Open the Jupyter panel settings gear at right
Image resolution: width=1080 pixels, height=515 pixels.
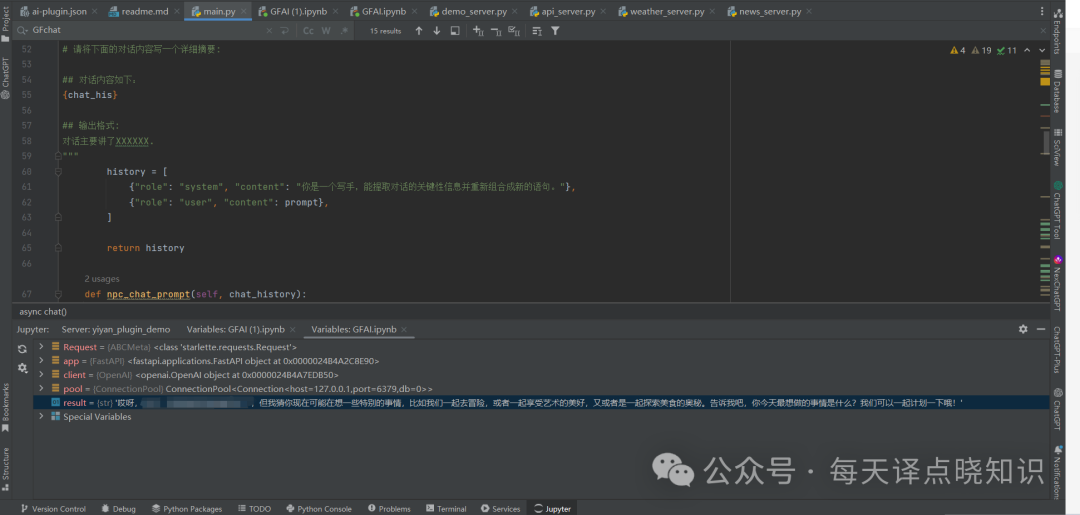click(1022, 329)
